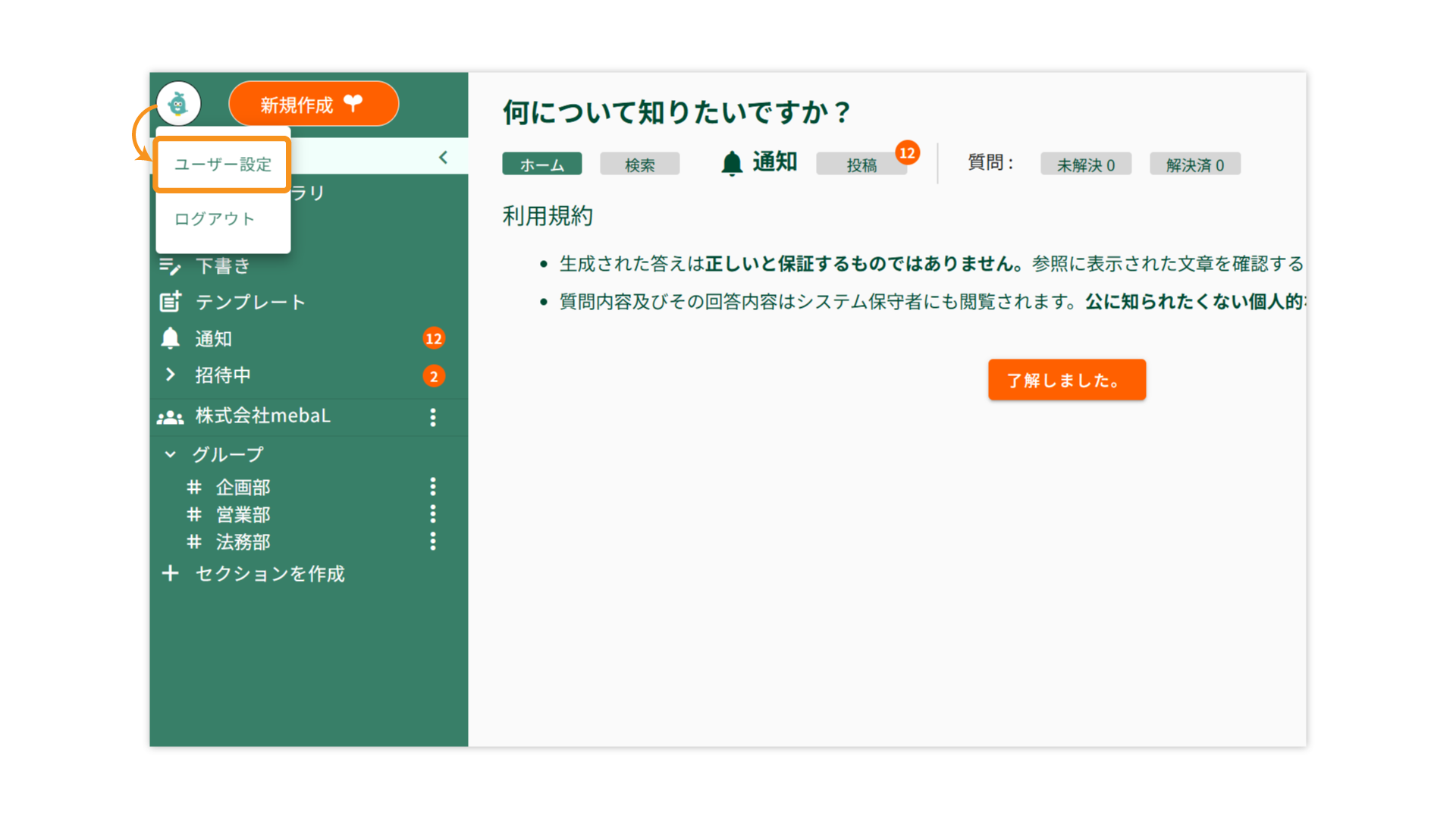Collapse the グループ section
This screenshot has height=819, width=1456.
pyautogui.click(x=170, y=454)
